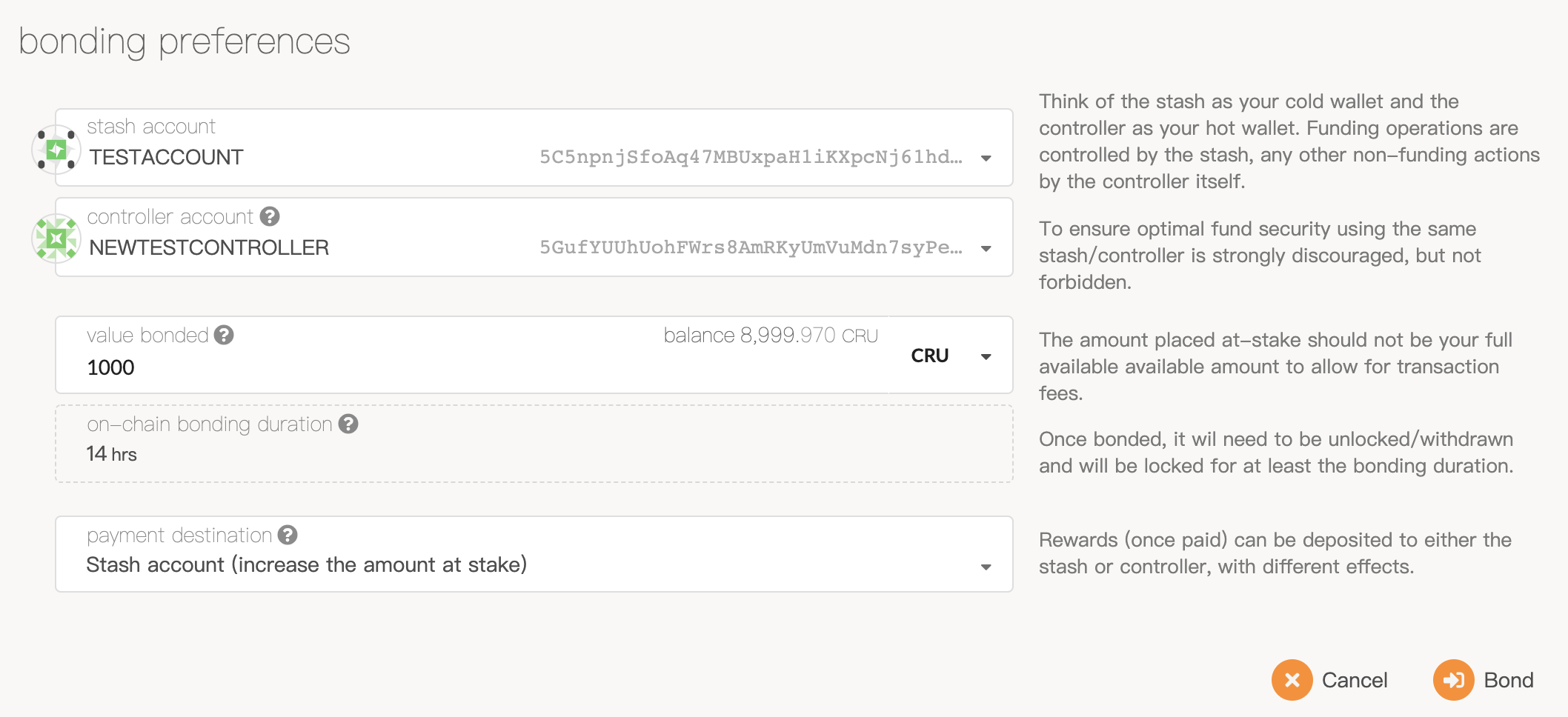Click the NEWTESTCONTROLLER account name

tap(209, 247)
